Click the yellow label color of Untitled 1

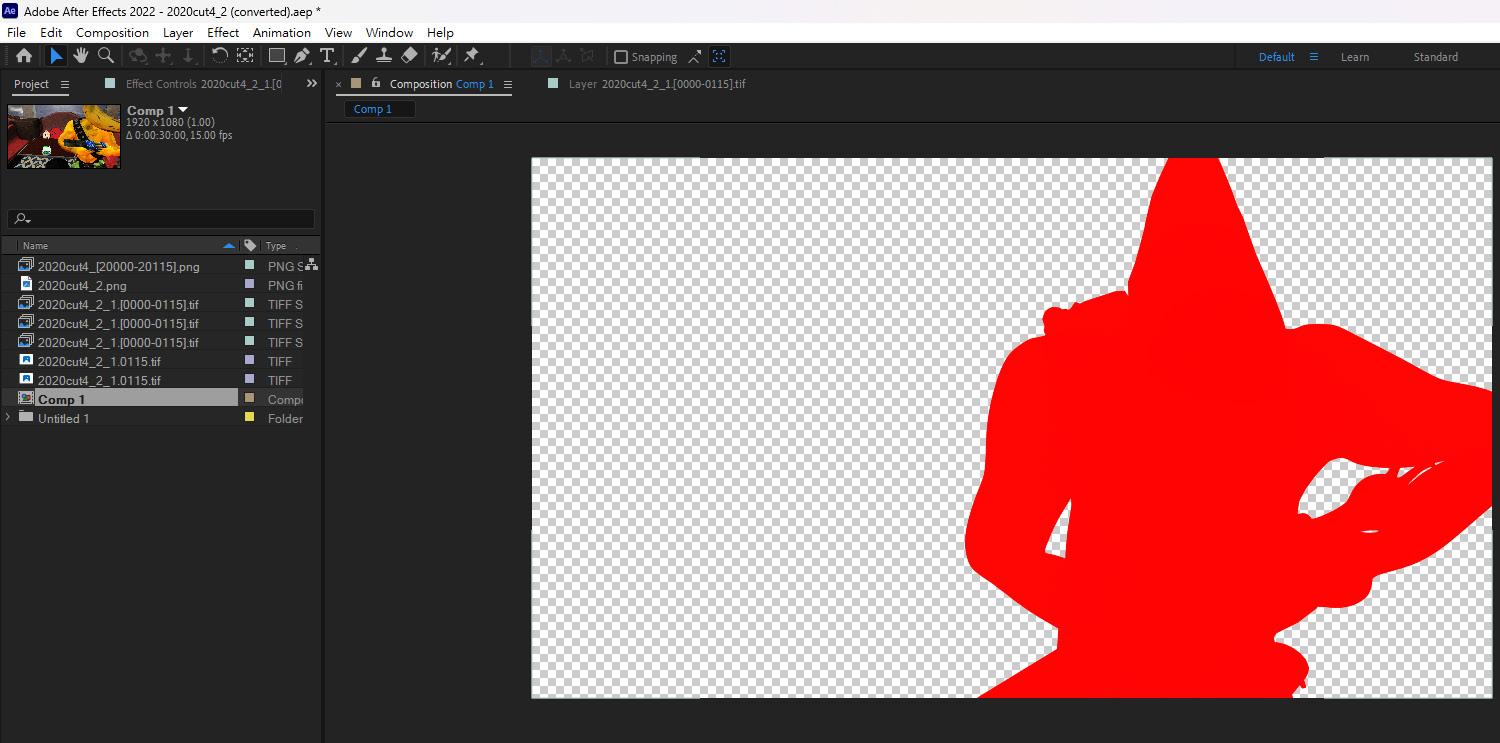[x=250, y=418]
